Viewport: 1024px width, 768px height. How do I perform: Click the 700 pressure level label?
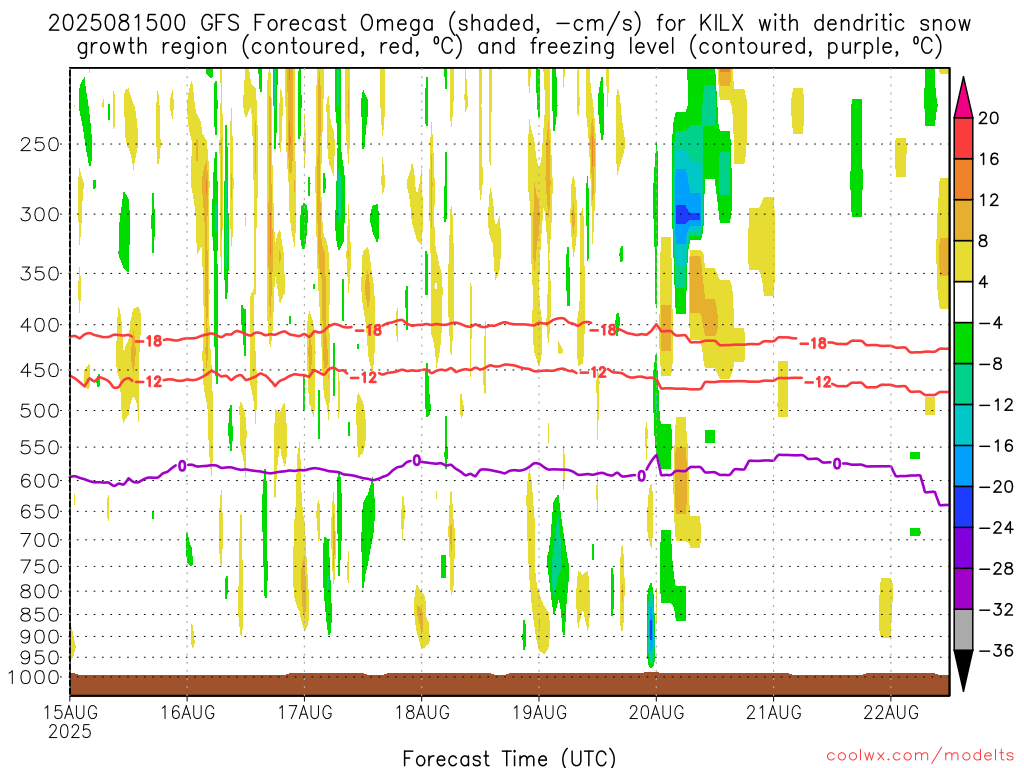pos(40,540)
